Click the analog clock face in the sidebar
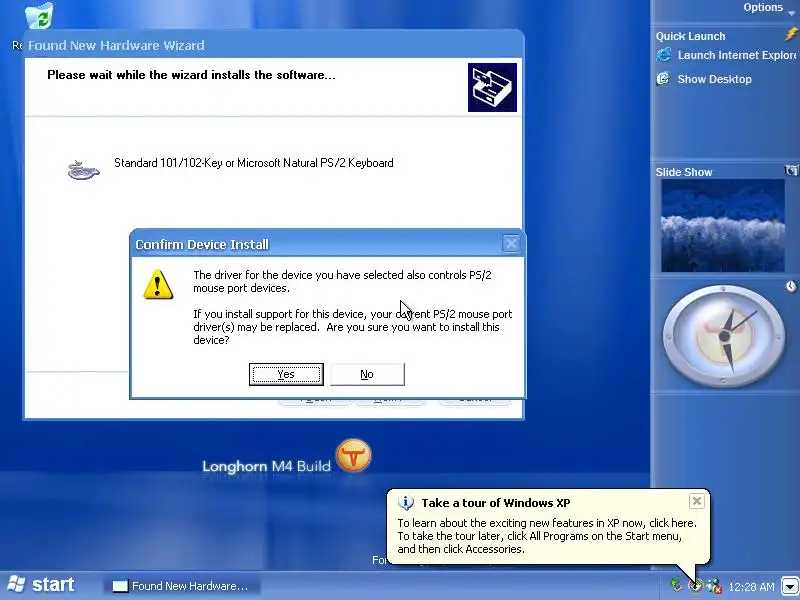 point(724,337)
